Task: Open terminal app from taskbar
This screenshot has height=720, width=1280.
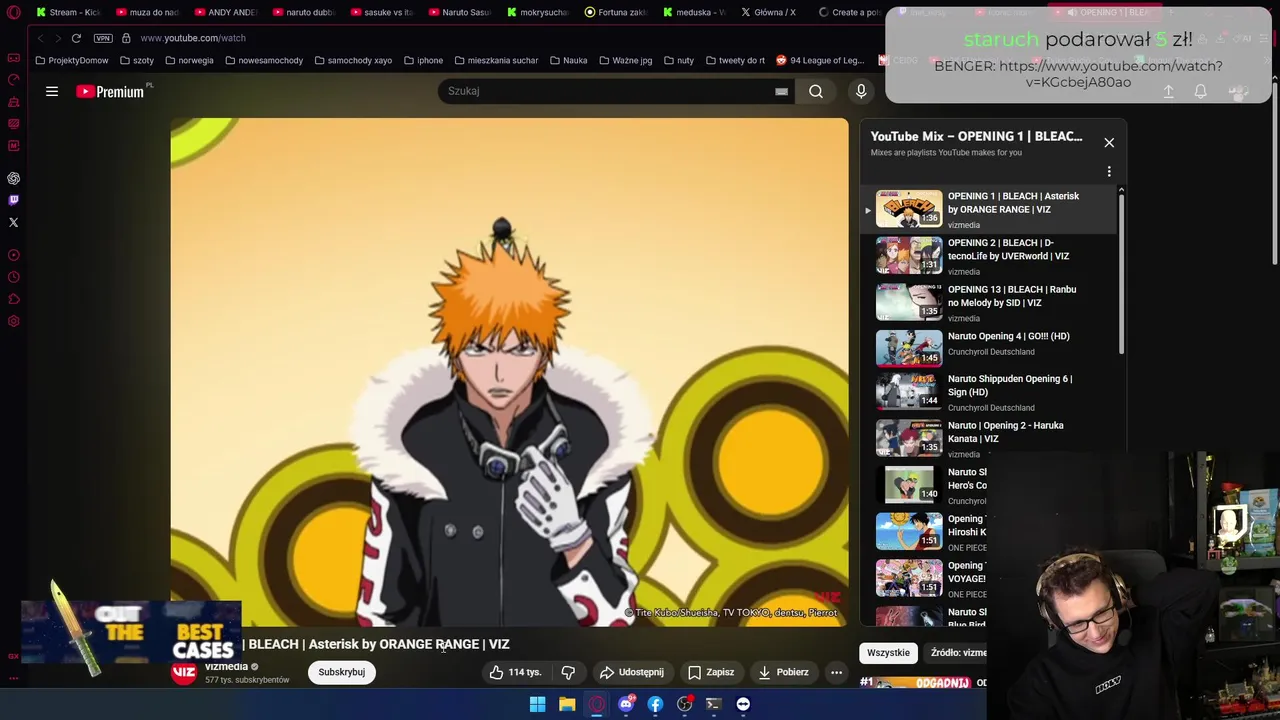Action: point(714,704)
